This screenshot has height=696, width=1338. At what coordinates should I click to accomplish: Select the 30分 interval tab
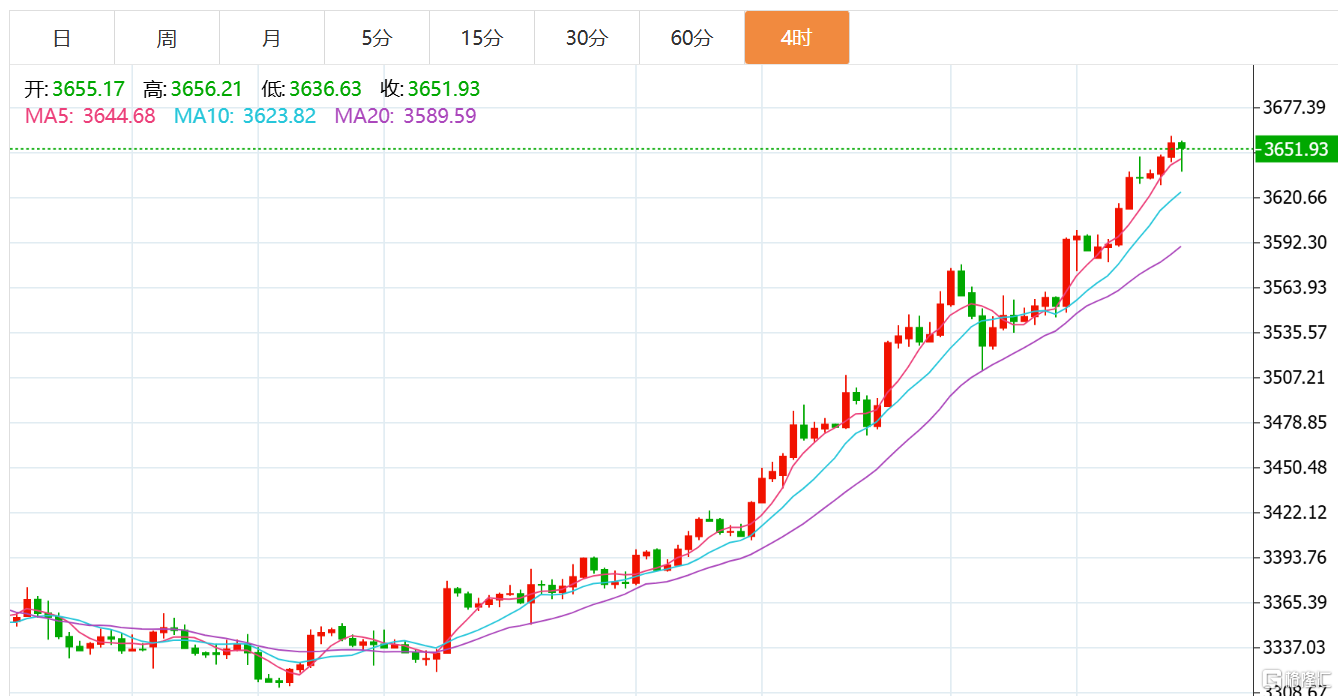587,38
